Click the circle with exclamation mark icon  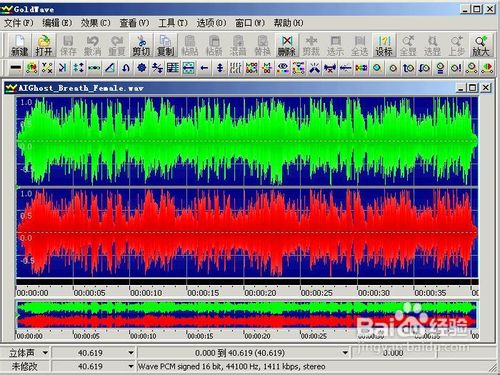tap(456, 68)
